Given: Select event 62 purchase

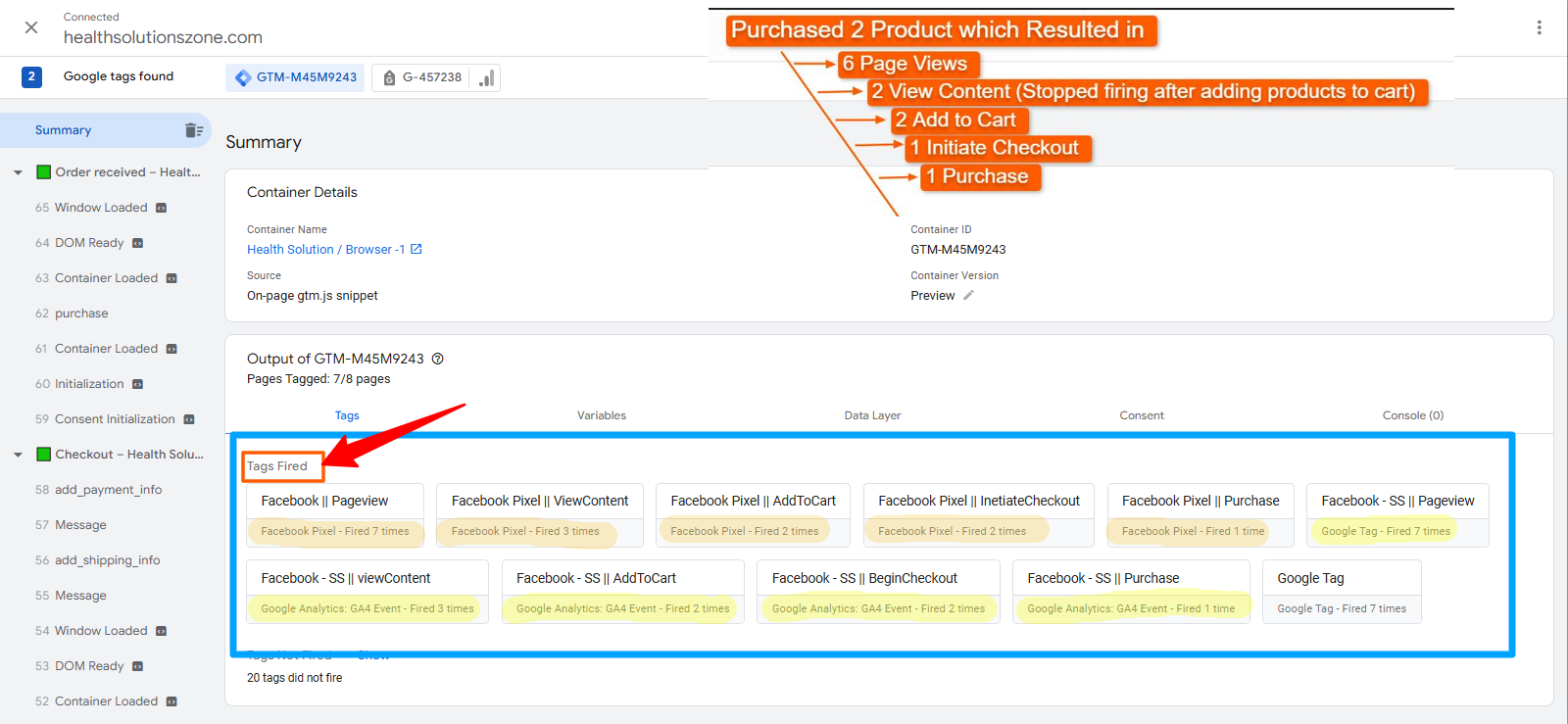Looking at the screenshot, I should click(72, 314).
